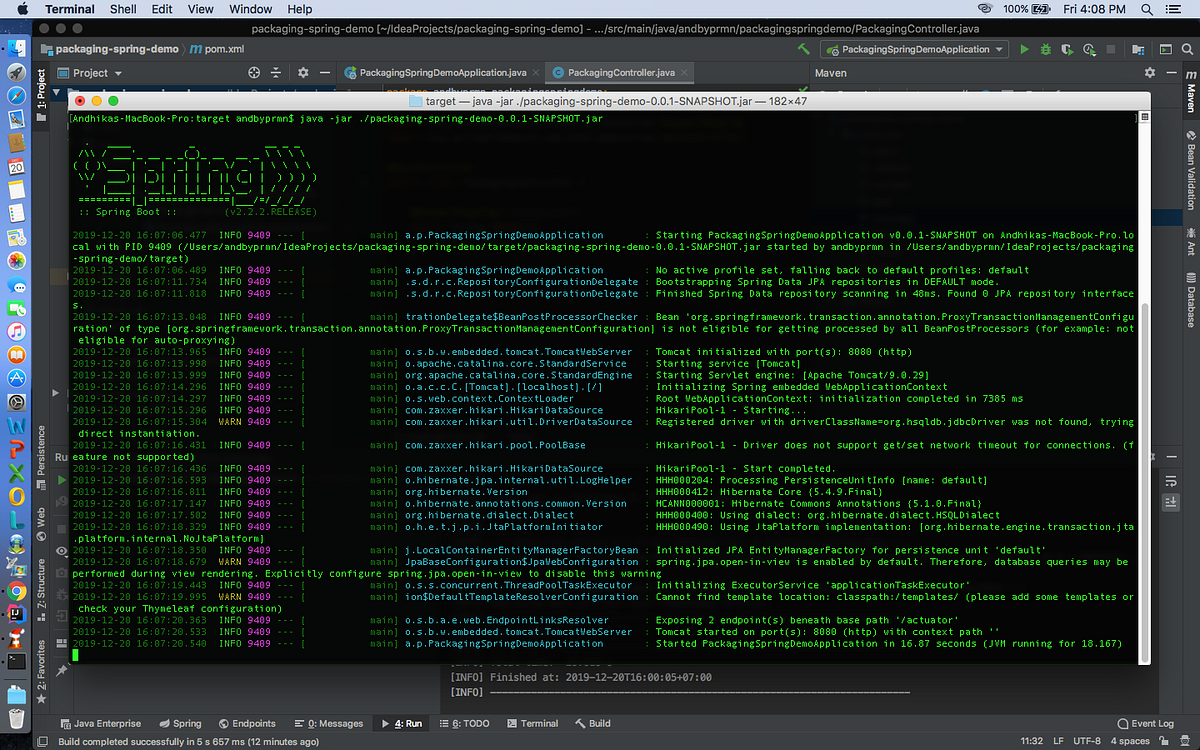This screenshot has width=1200, height=750.
Task: Open the Shell menu
Action: pyautogui.click(x=122, y=9)
